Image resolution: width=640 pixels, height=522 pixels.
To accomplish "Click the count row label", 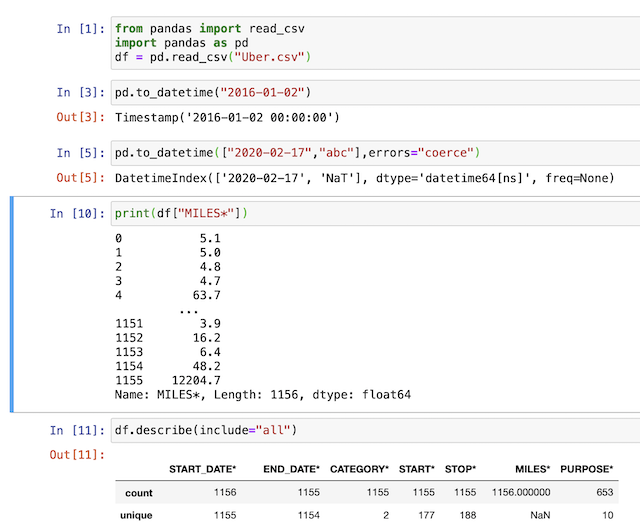I will pos(139,493).
